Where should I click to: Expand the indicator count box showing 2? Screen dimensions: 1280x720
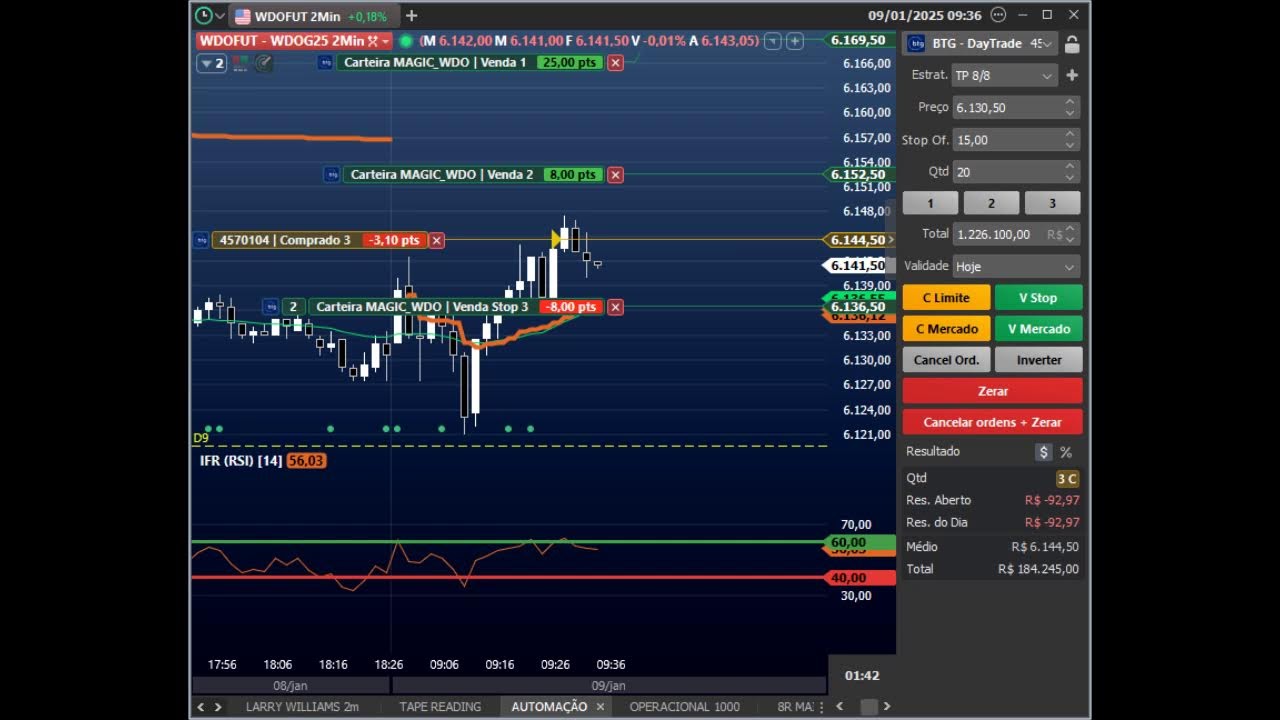[212, 63]
